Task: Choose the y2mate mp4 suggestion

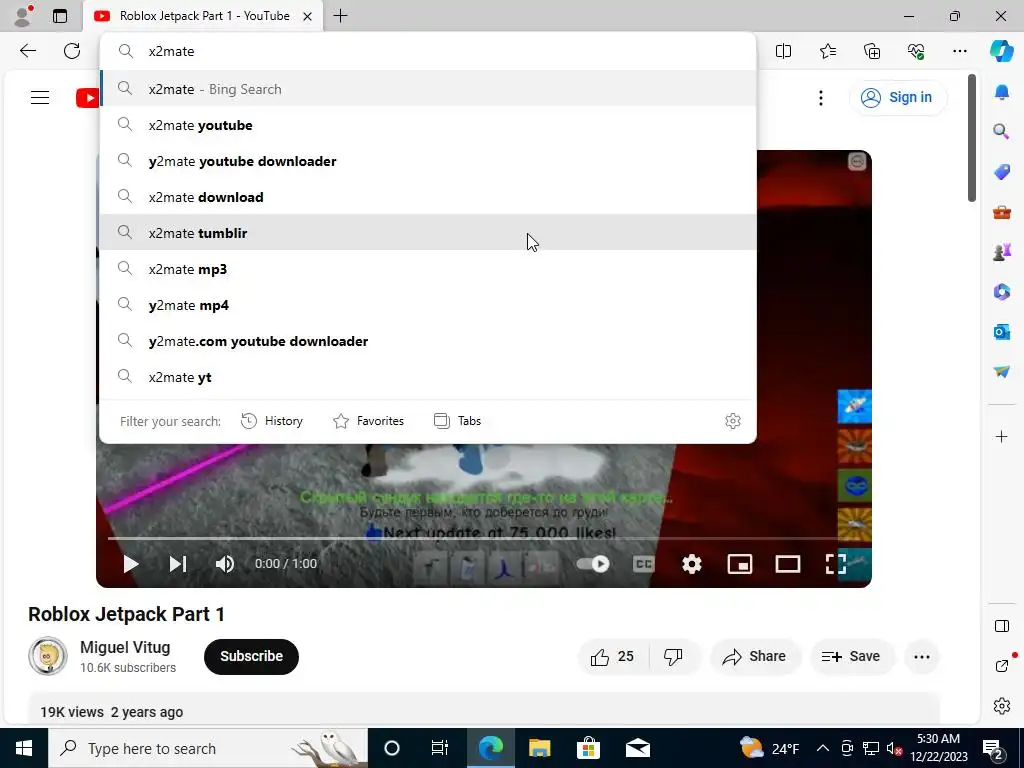Action: click(428, 305)
